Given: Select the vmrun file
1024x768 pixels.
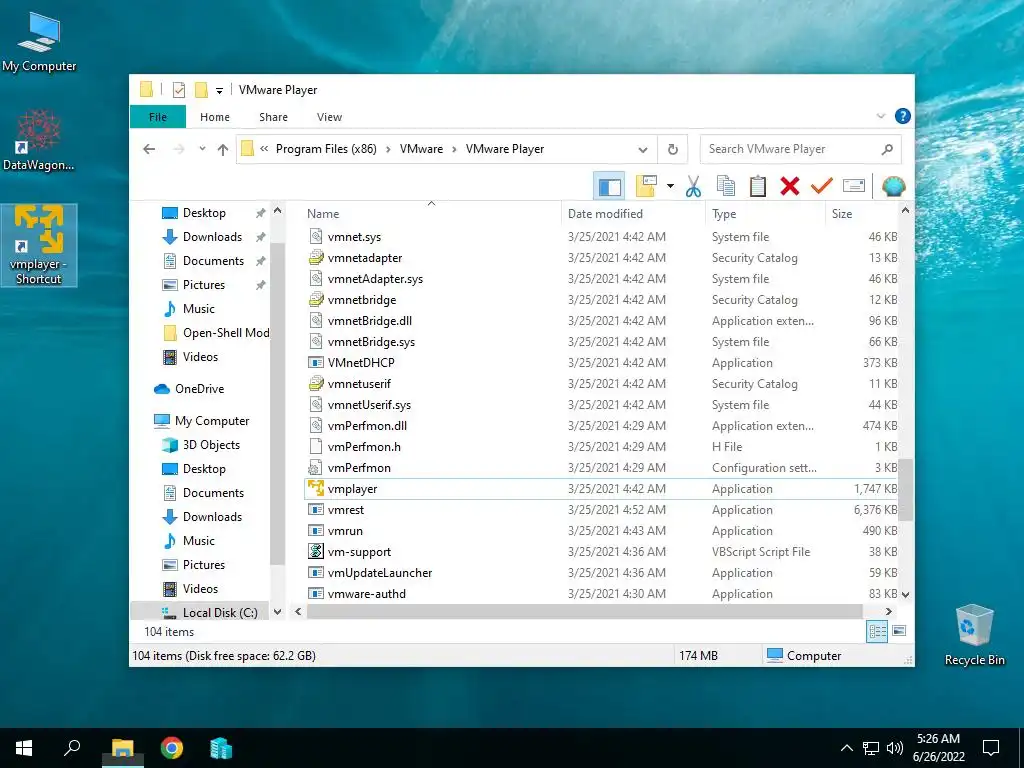Looking at the screenshot, I should pos(601,531).
